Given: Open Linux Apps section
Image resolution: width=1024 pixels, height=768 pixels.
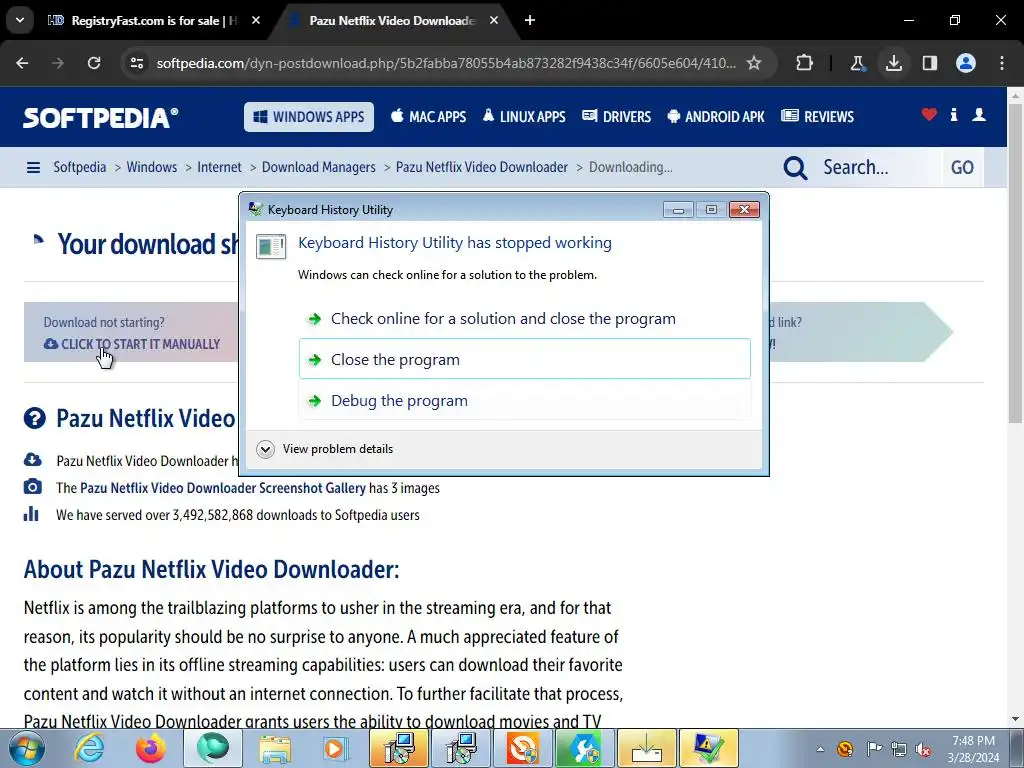Looking at the screenshot, I should pyautogui.click(x=524, y=117).
